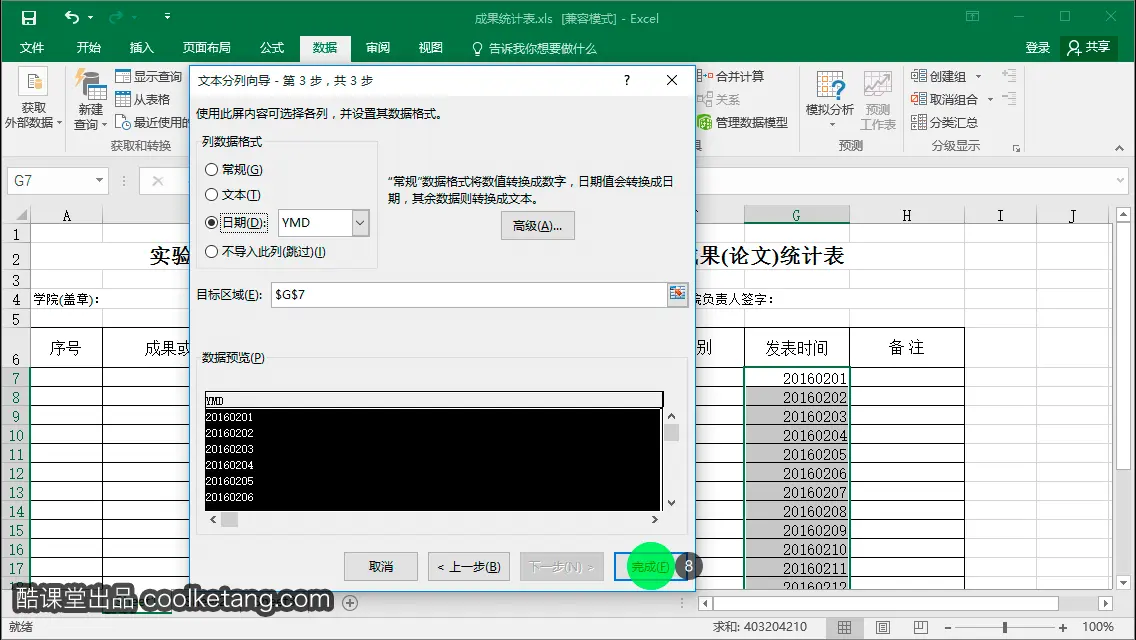Click the zoom slider handle

tap(1005, 628)
